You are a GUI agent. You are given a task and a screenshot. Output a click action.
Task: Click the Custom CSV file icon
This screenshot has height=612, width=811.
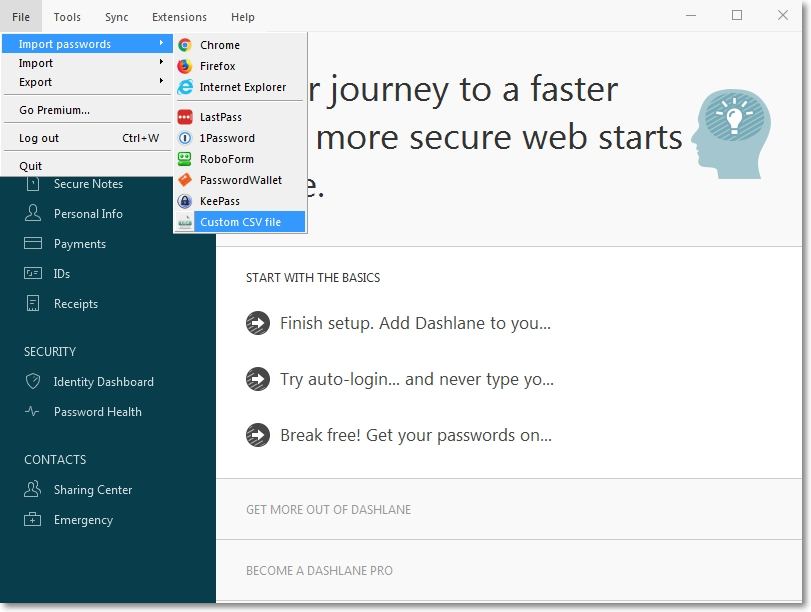[x=185, y=222]
